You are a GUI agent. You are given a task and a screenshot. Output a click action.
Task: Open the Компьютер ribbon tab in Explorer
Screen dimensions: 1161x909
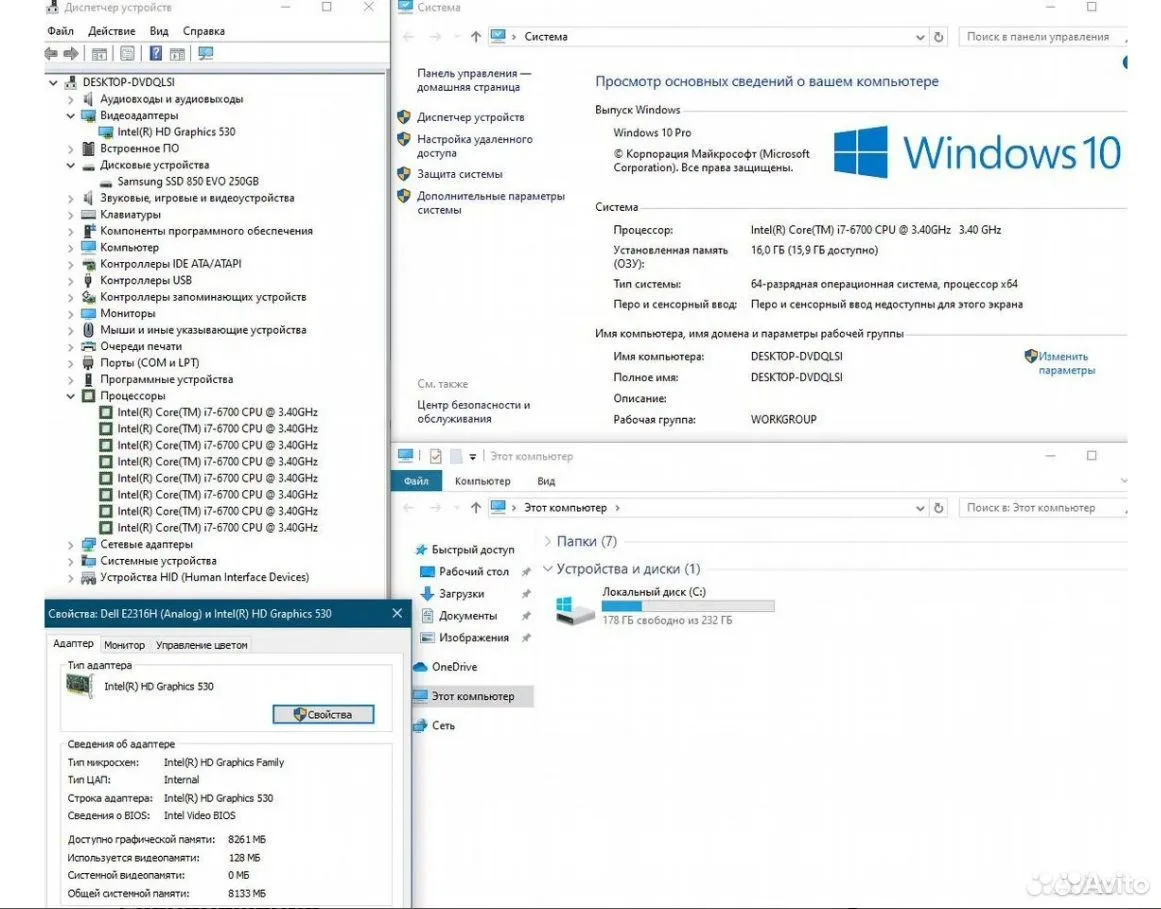click(x=483, y=481)
